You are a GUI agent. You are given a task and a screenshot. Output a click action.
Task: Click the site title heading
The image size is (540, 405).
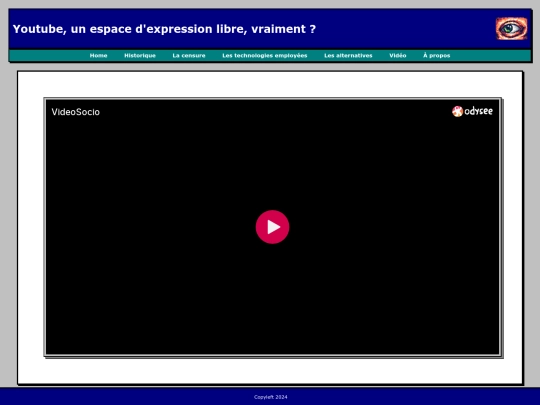(164, 29)
